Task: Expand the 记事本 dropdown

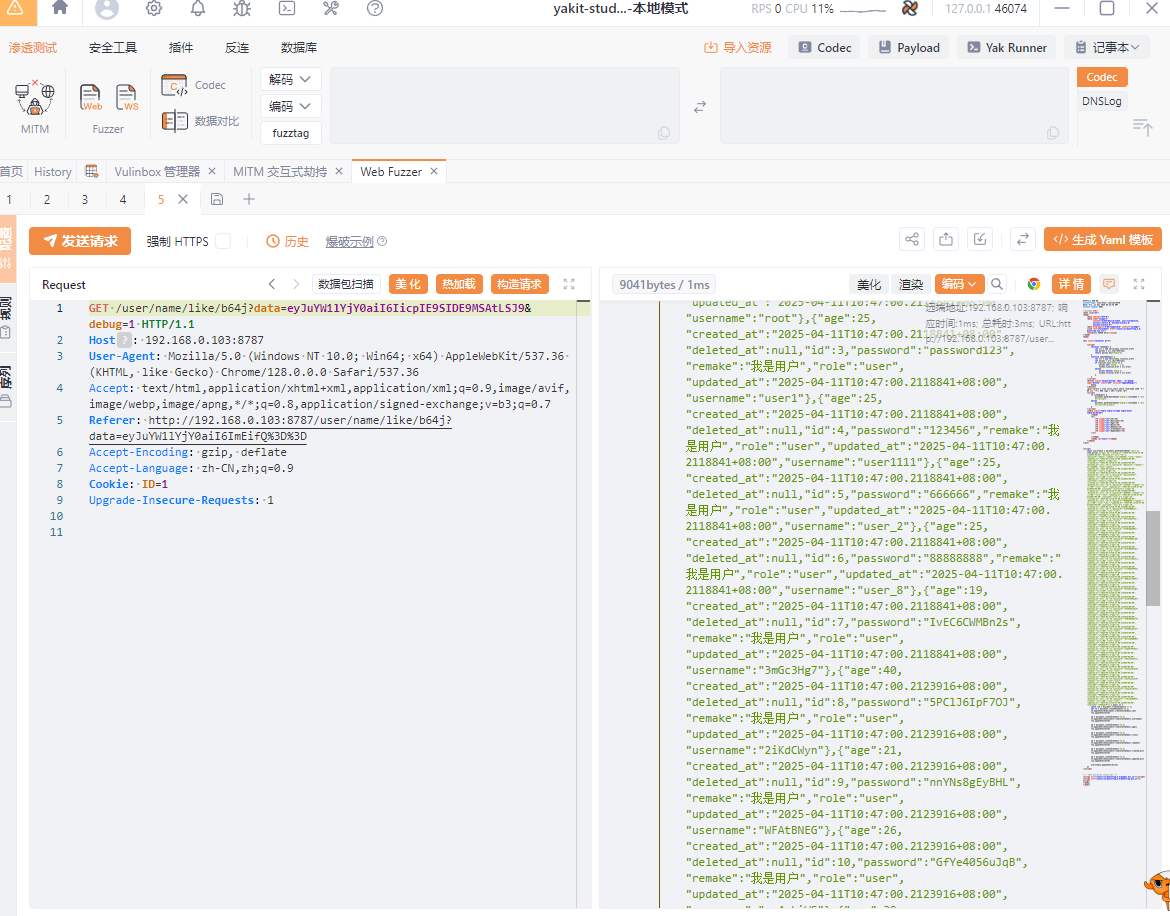Action: click(x=1107, y=47)
